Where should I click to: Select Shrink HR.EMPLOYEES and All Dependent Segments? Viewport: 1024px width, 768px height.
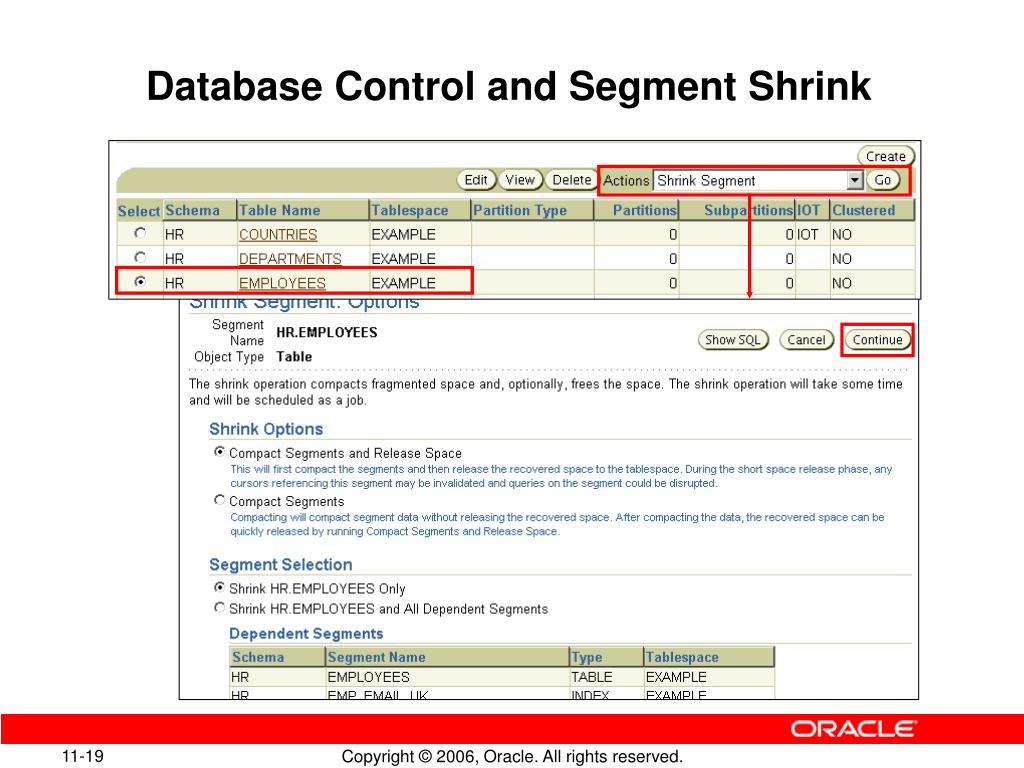pos(219,607)
